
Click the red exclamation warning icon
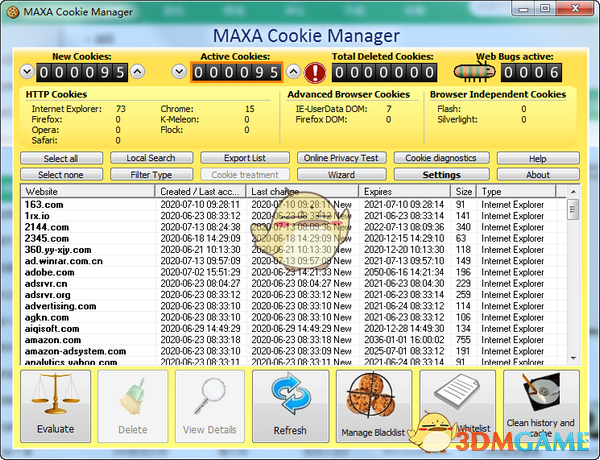click(315, 72)
